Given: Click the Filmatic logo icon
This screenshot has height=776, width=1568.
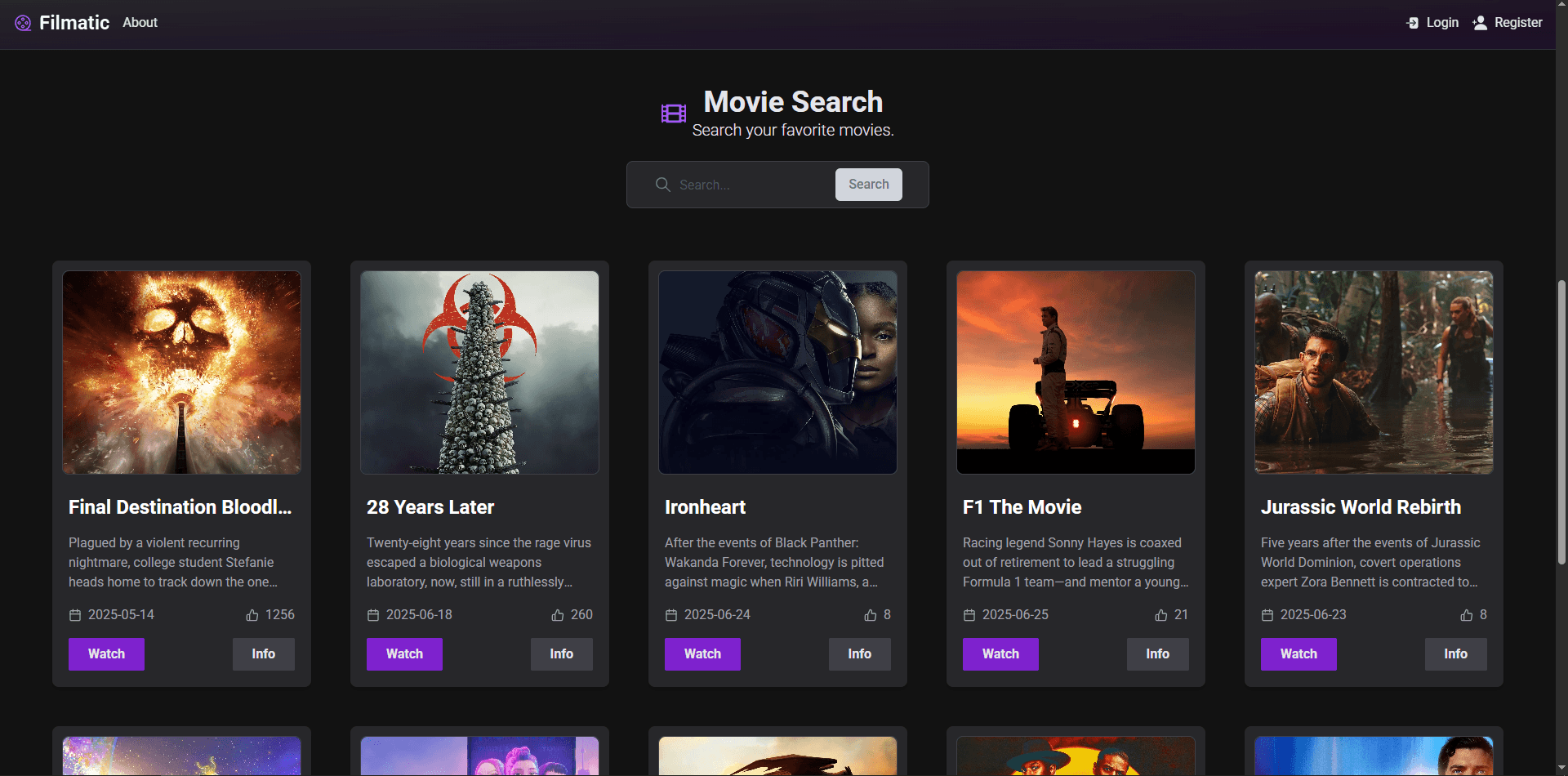Looking at the screenshot, I should [23, 23].
